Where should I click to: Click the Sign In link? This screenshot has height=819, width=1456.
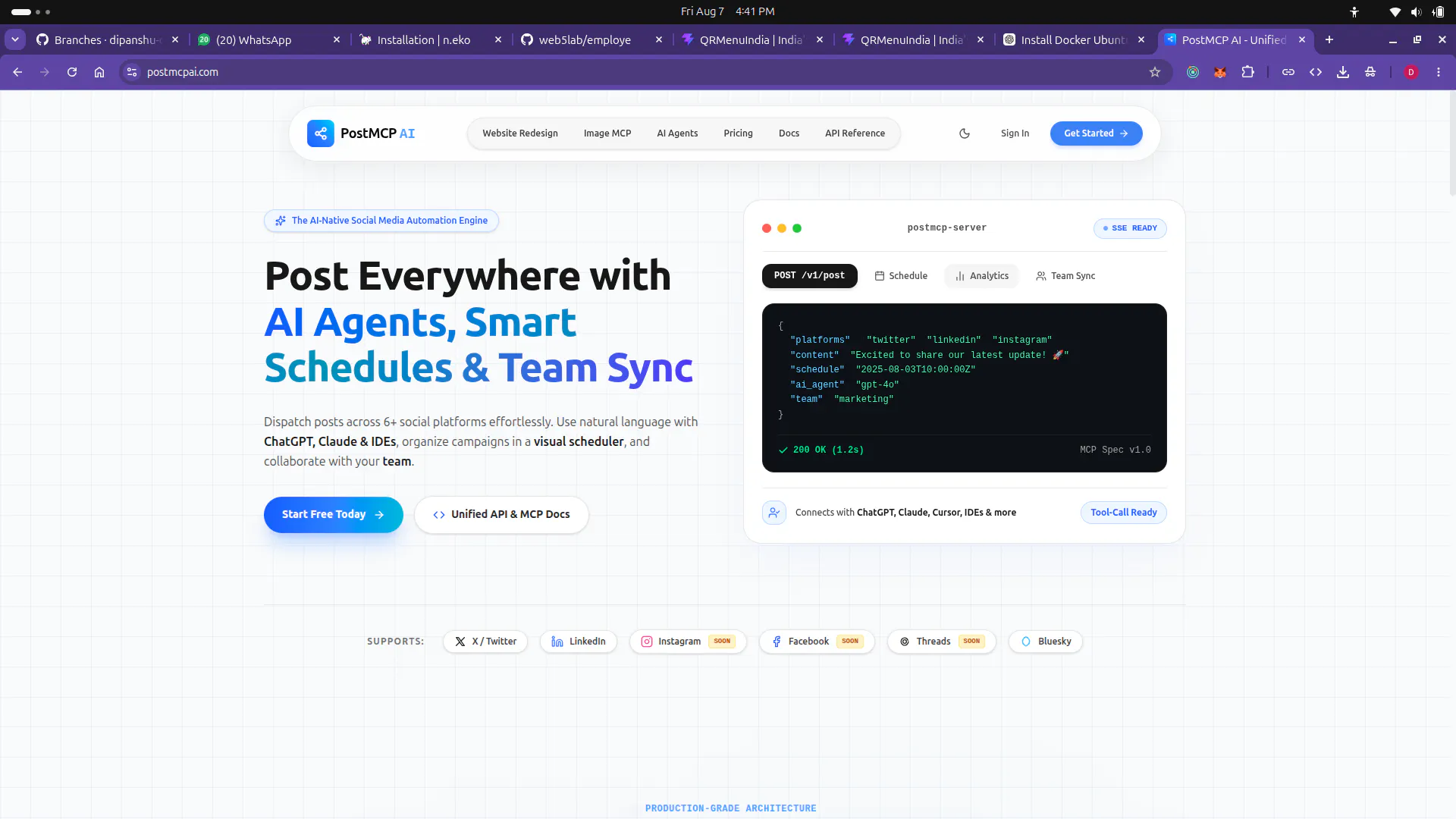[1015, 133]
